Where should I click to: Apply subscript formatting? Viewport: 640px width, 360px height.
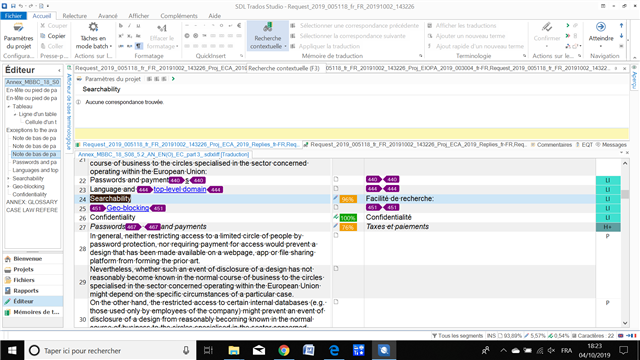pos(129,36)
